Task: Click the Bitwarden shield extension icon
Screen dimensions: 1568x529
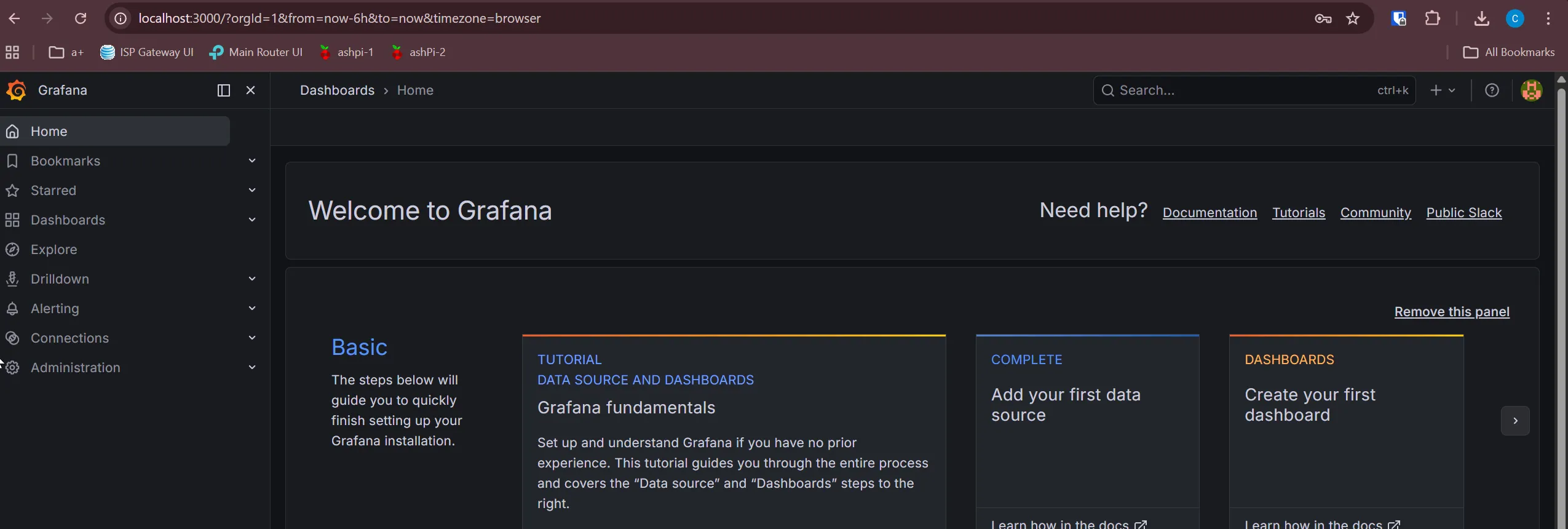Action: click(1399, 18)
